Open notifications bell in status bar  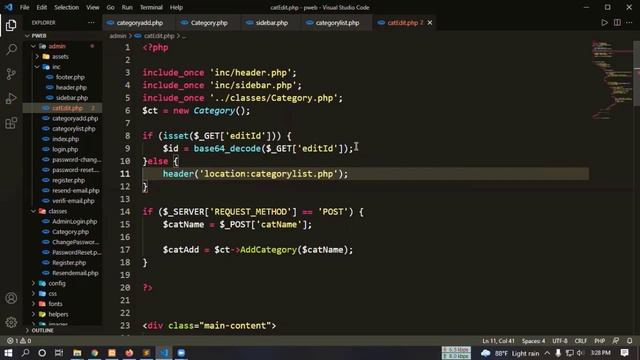pyautogui.click(x=630, y=341)
